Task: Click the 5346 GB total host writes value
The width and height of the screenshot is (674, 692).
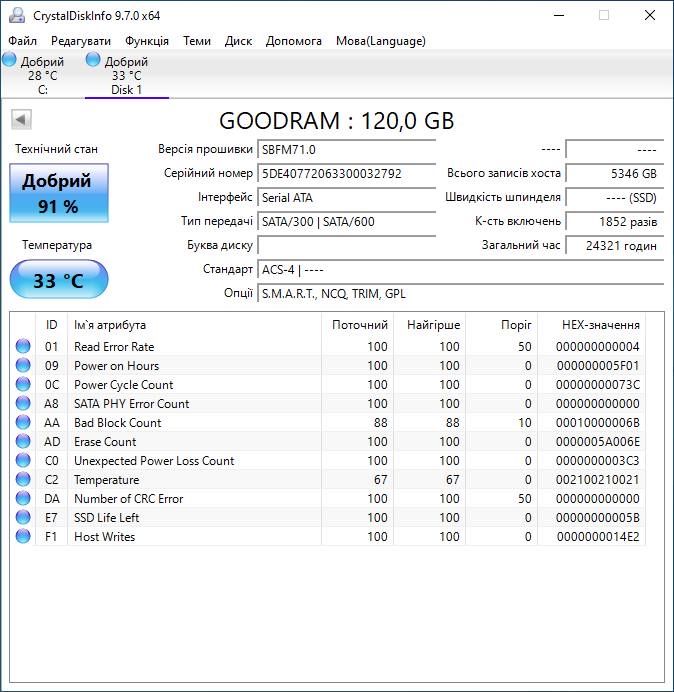Action: coord(614,173)
